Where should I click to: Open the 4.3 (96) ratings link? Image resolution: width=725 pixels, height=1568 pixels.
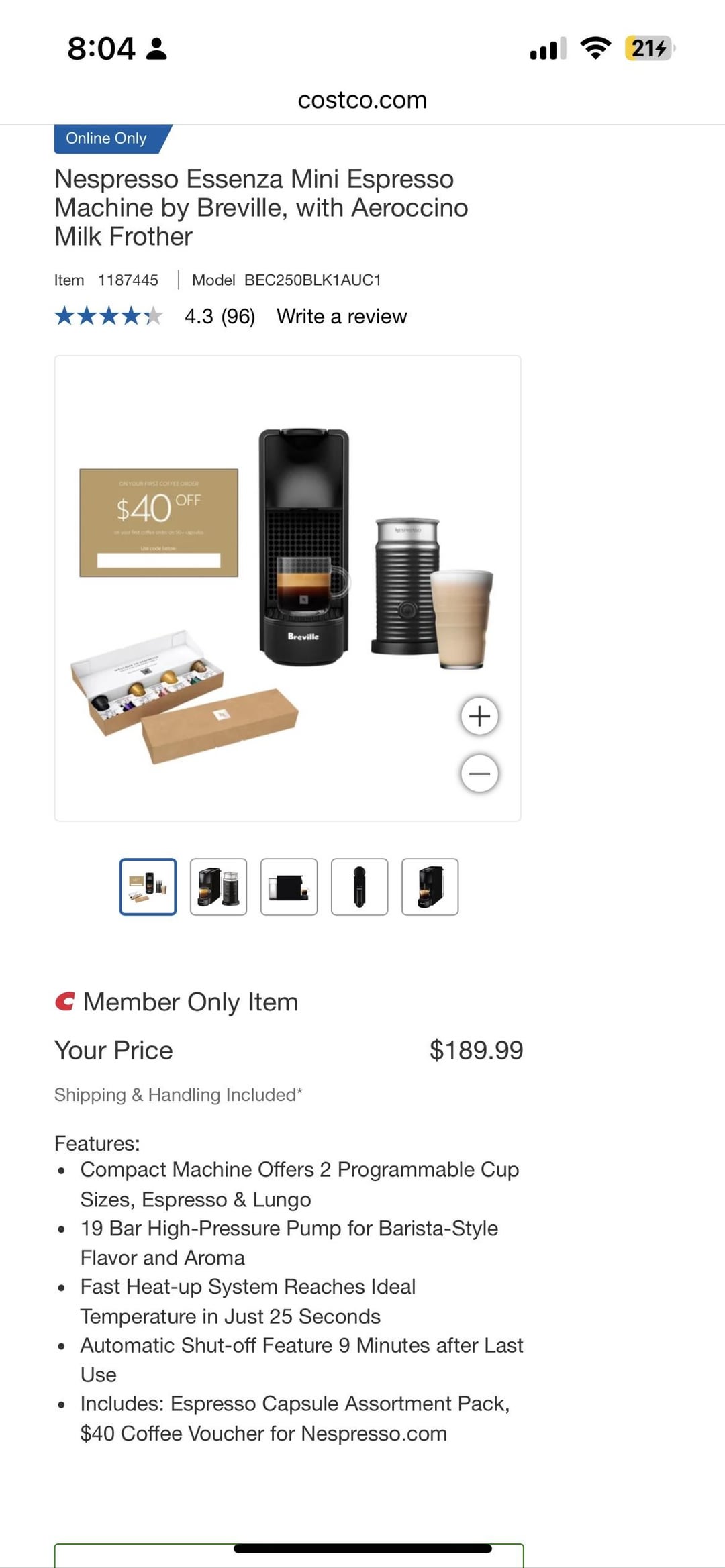click(x=220, y=316)
